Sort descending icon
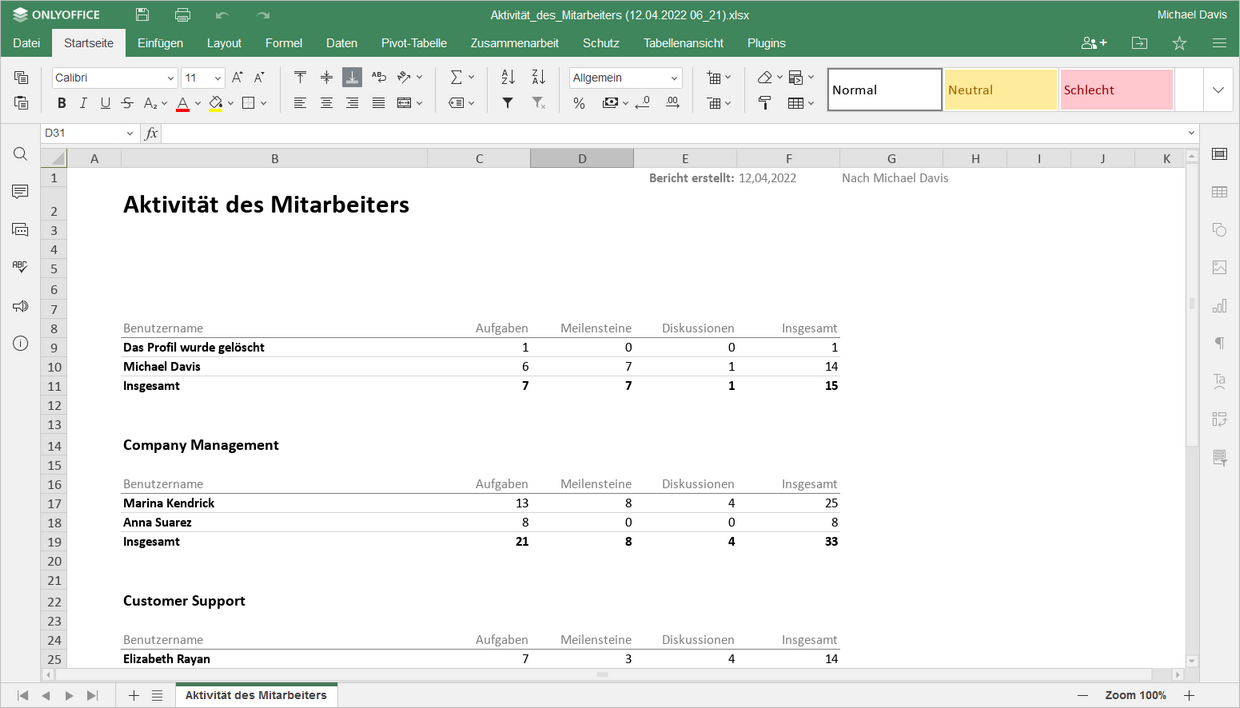Image resolution: width=1240 pixels, height=708 pixels. pos(538,77)
